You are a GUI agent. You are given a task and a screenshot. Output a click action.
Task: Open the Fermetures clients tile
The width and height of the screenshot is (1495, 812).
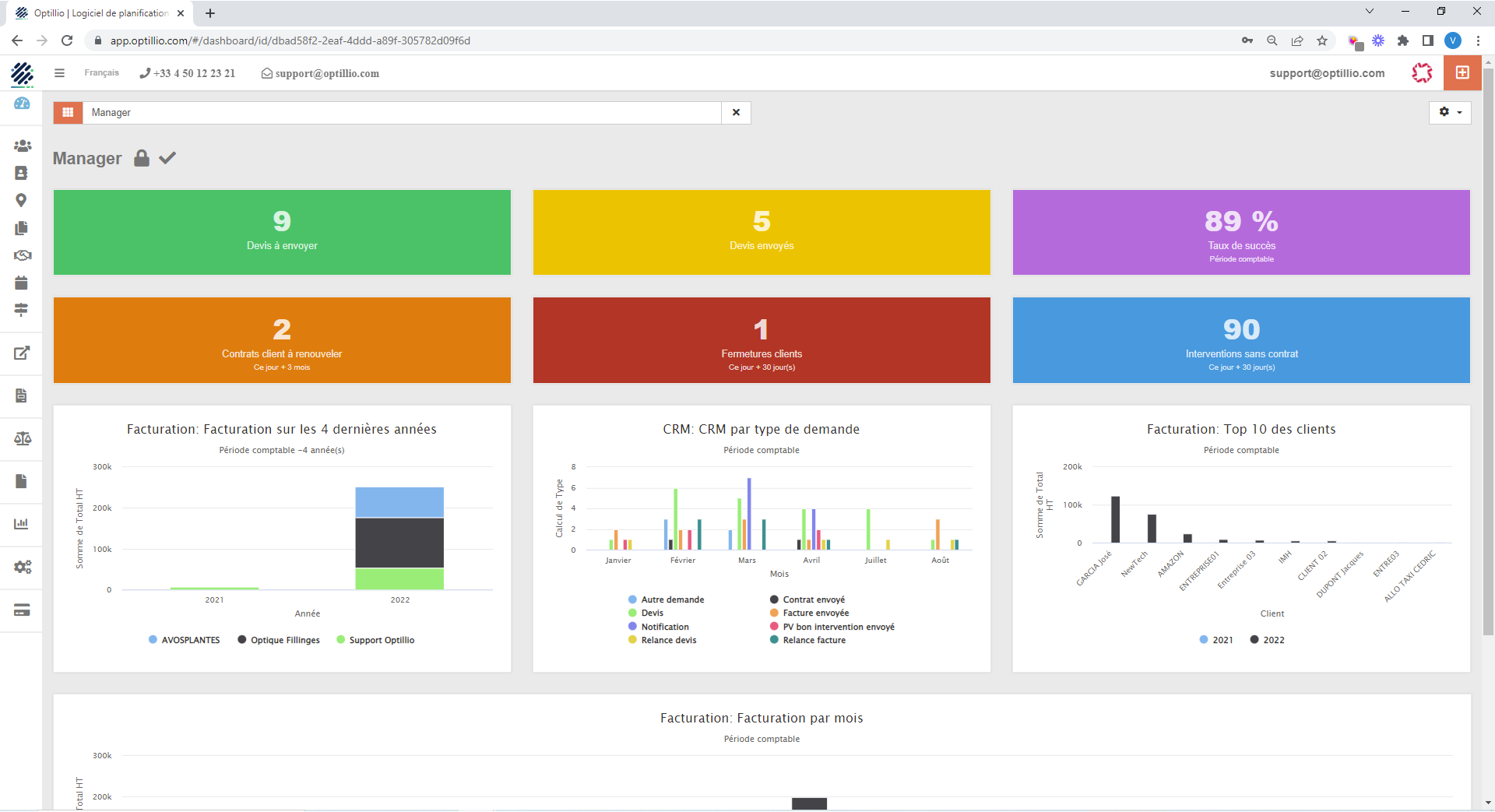[762, 340]
